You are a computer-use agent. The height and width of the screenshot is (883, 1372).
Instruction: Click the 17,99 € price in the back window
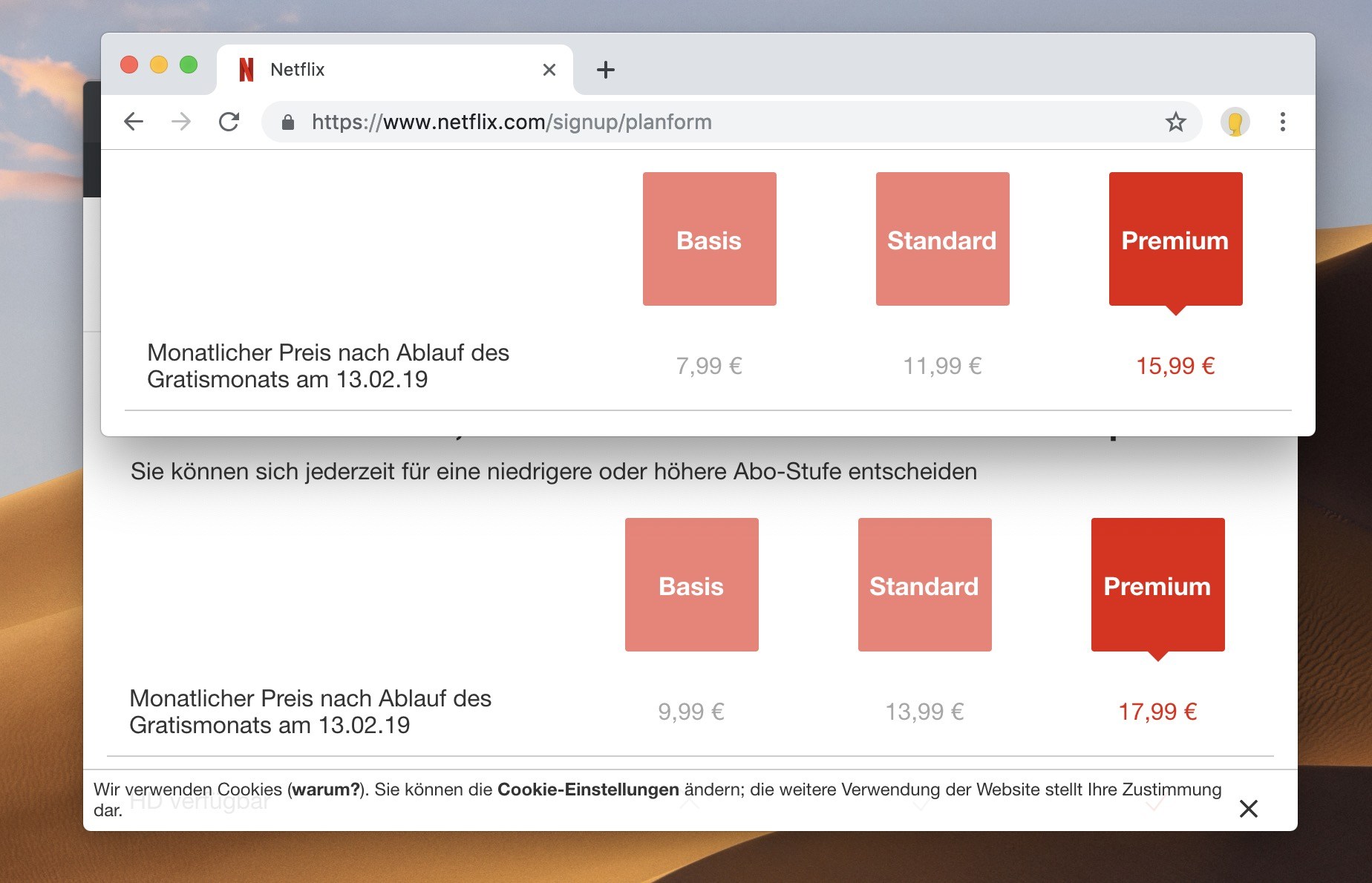tap(1157, 712)
